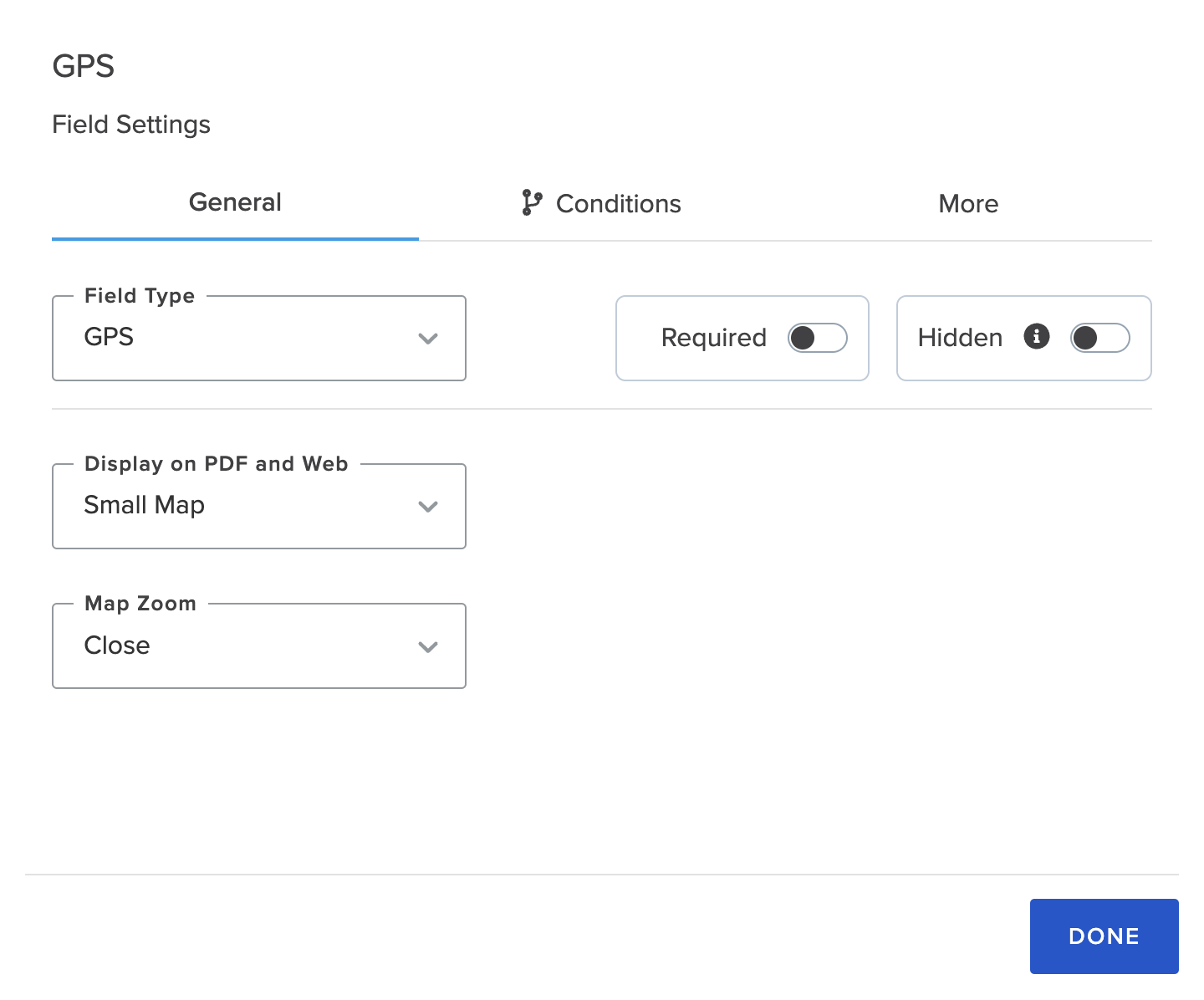1204x1000 pixels.
Task: Click the GPS heading
Action: [84, 66]
